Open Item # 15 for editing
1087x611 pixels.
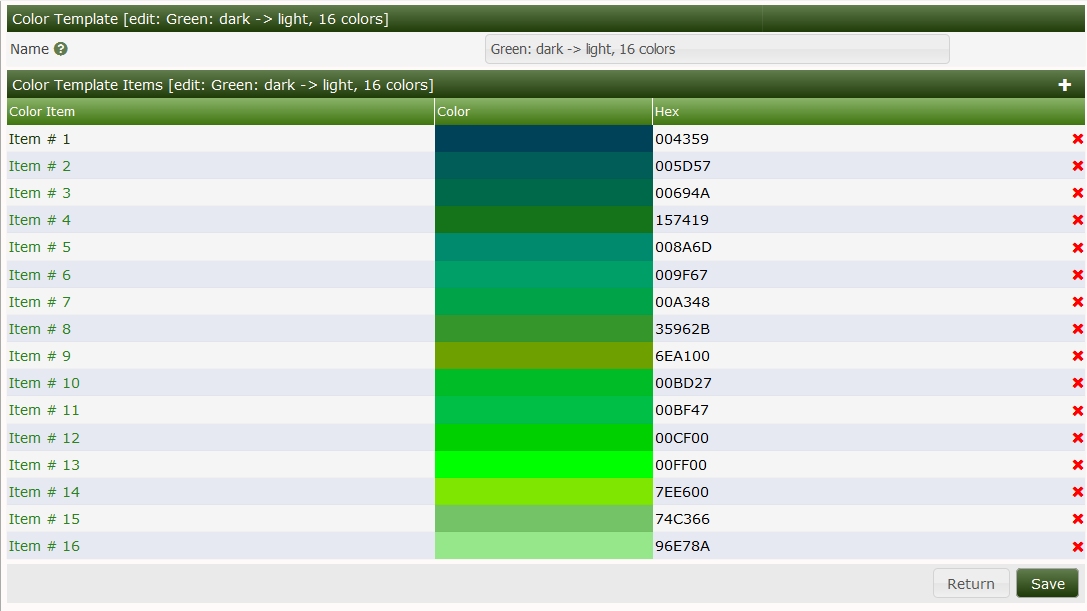click(x=44, y=519)
